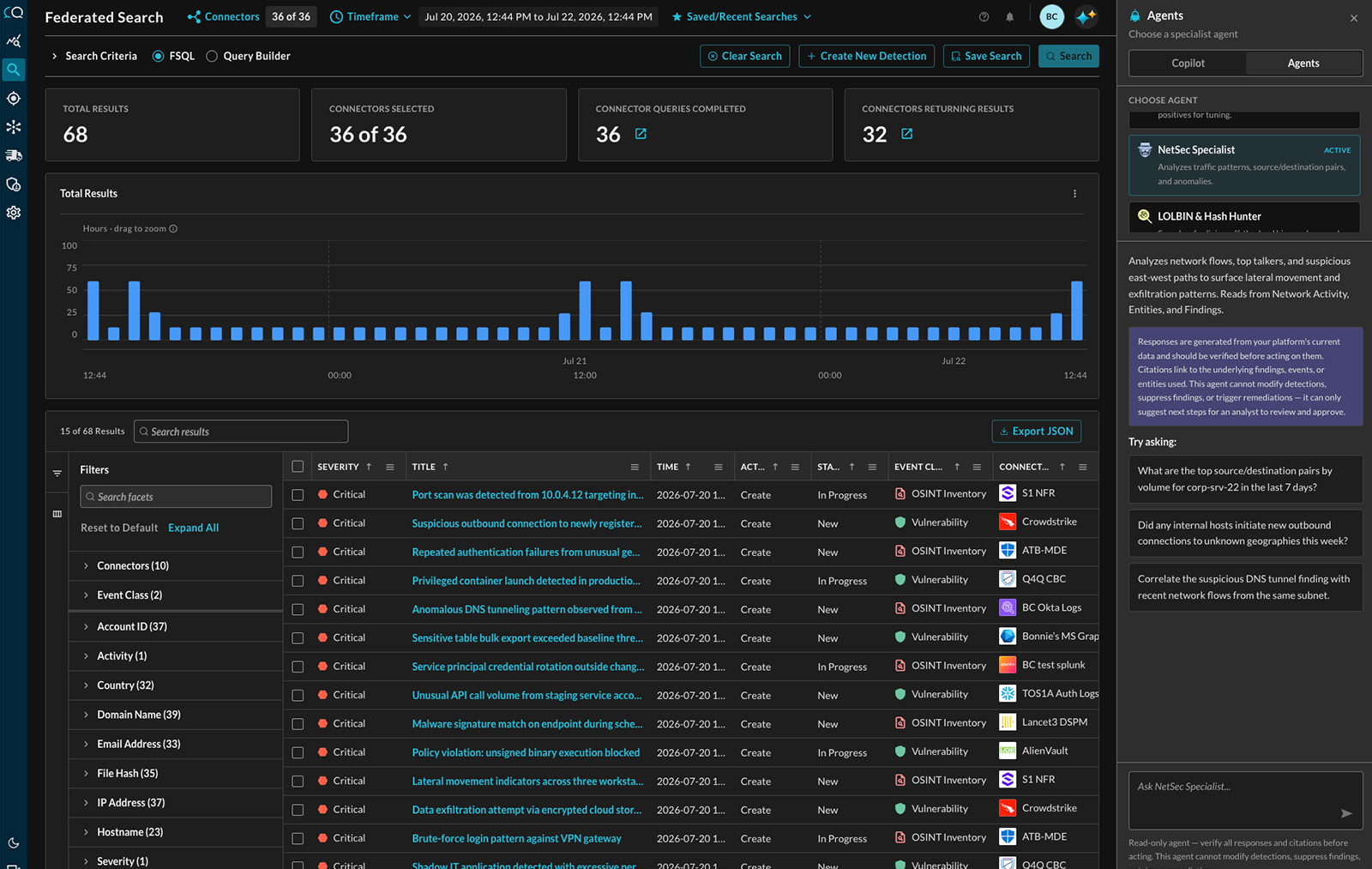
Task: Click the LOLBIN & Hash Hunter agent icon
Action: click(1145, 216)
